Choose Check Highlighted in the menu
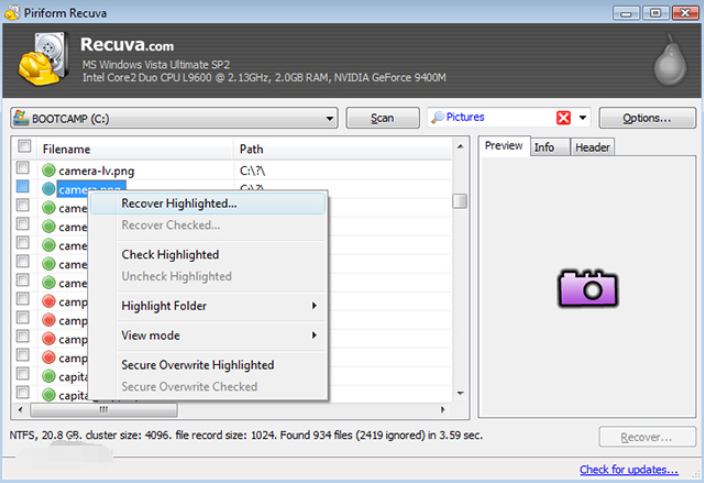Image resolution: width=704 pixels, height=483 pixels. coord(208,255)
